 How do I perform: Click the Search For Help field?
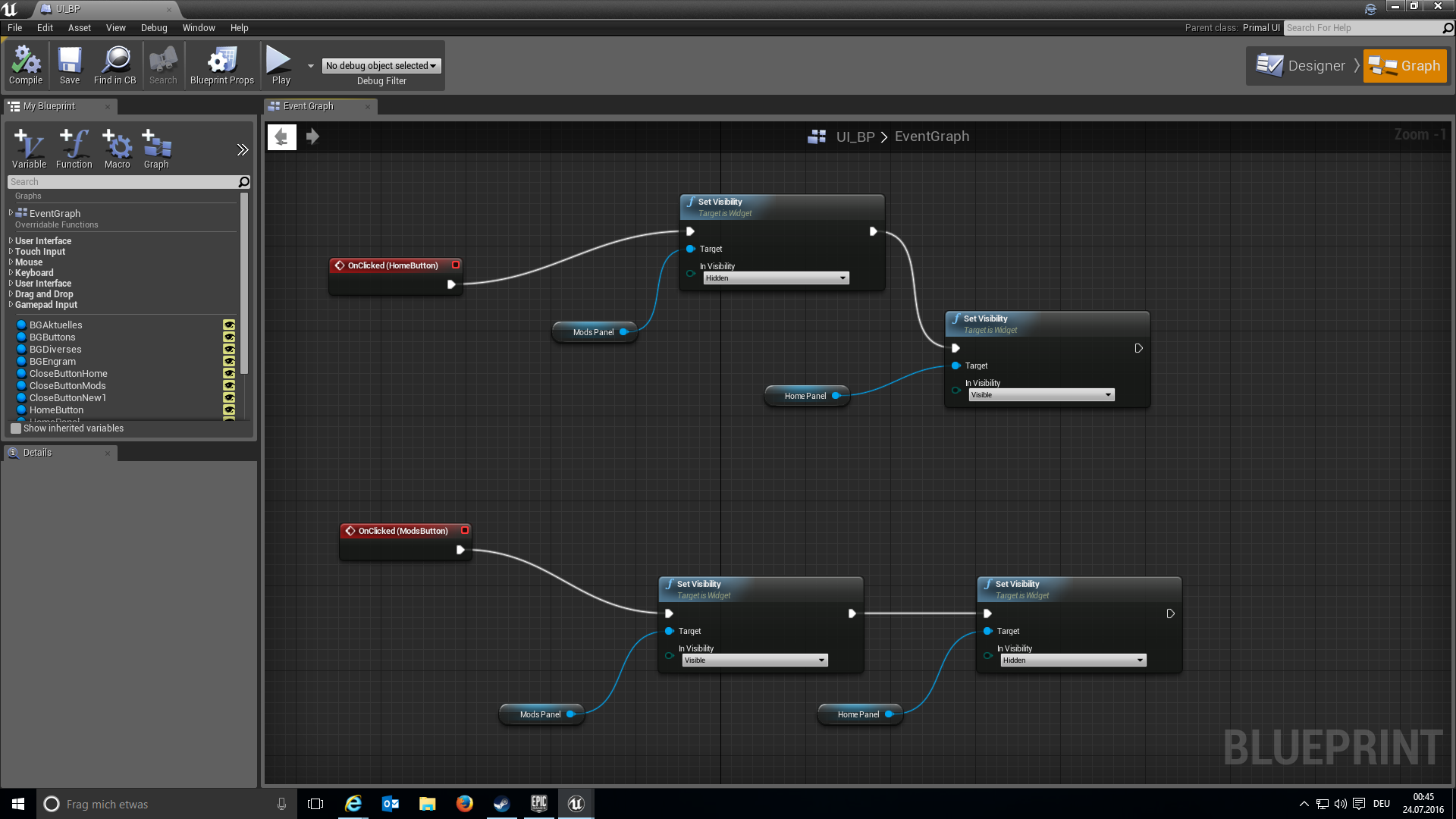1363,28
